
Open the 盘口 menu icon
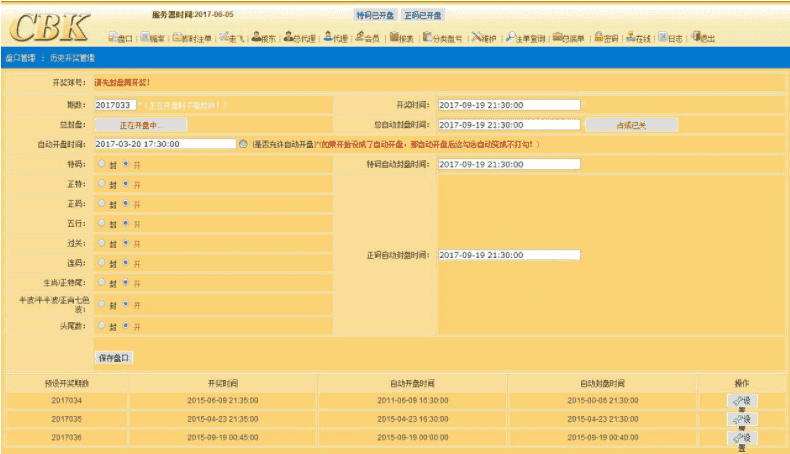(113, 37)
